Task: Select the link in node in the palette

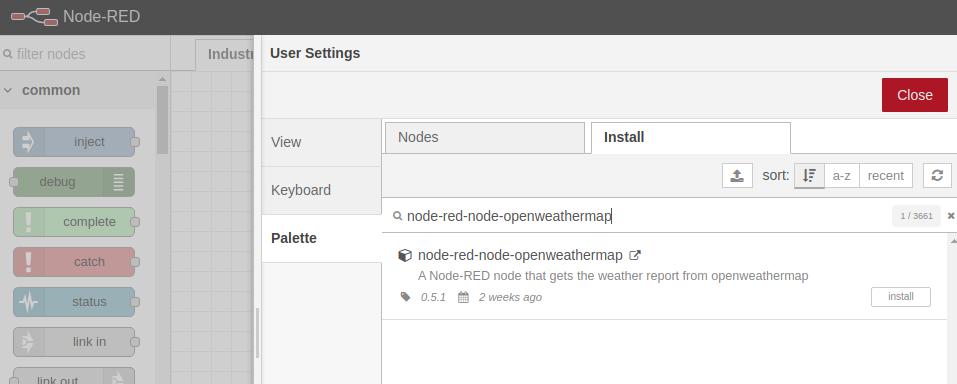Action: 74,342
